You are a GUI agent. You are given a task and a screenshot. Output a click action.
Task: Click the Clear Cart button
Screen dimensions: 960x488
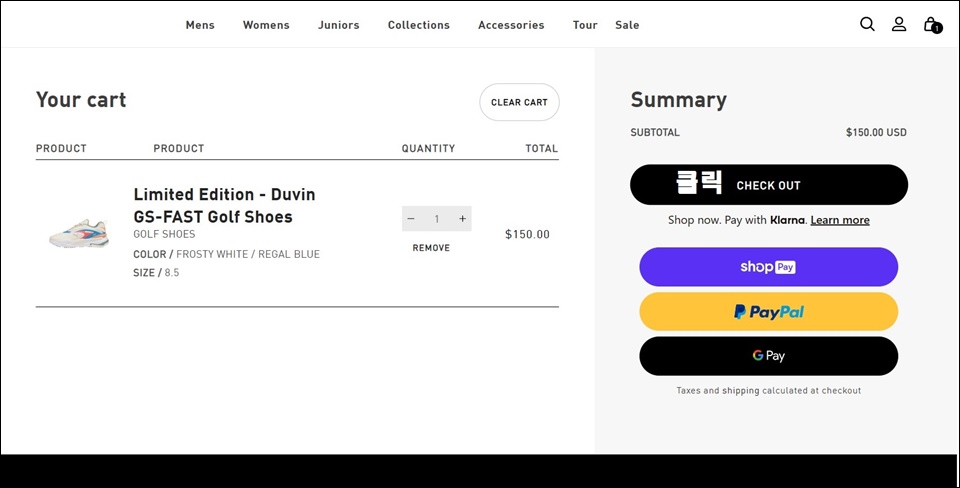coord(519,102)
